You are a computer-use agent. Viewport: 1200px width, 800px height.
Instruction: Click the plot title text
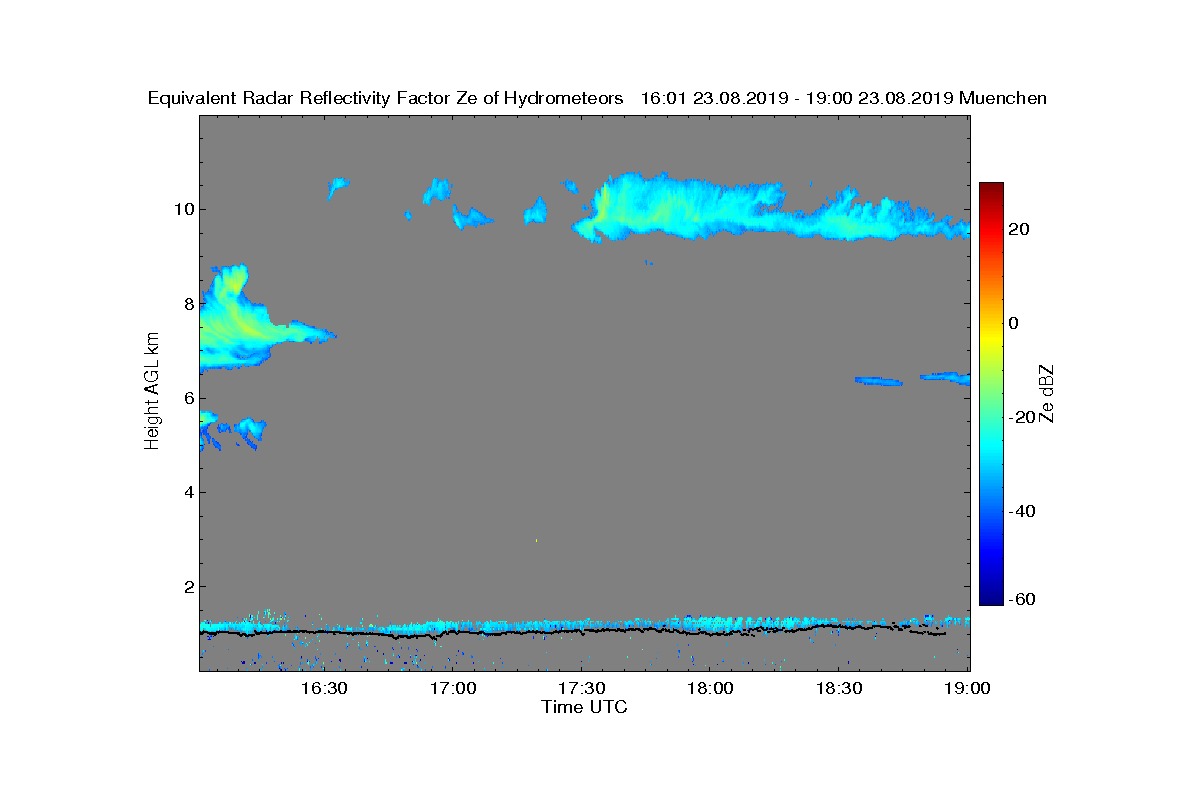[x=597, y=98]
